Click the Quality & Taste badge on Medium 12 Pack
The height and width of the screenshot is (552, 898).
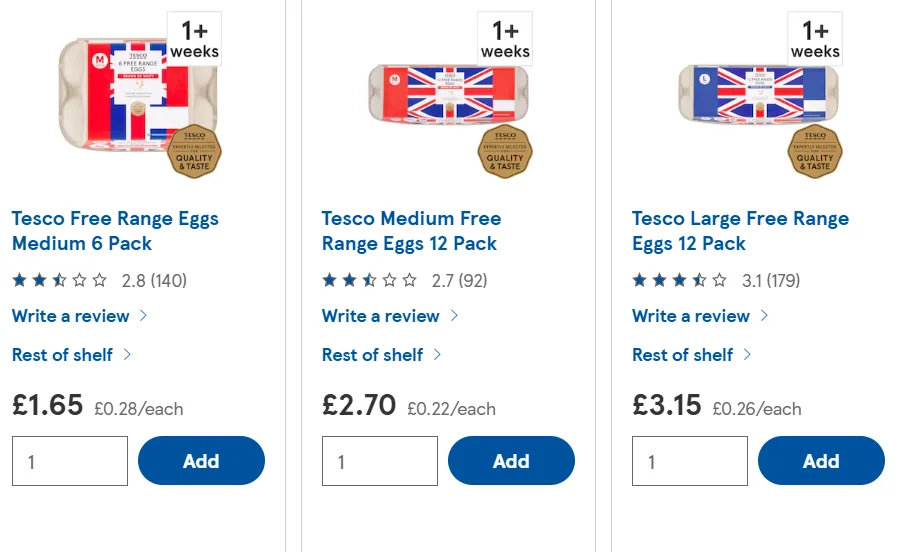(505, 151)
